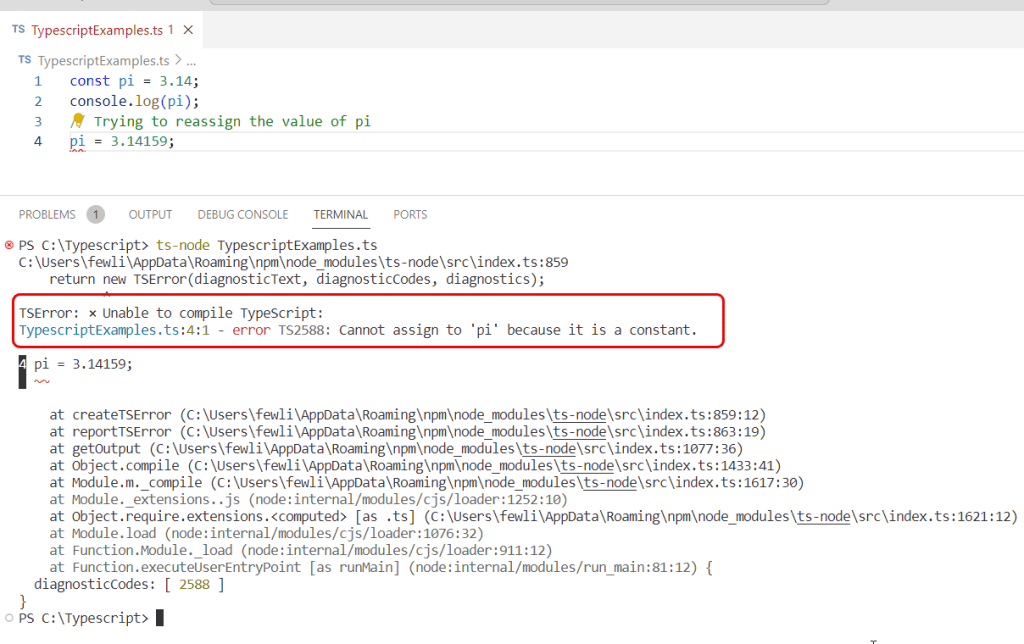Click the console.log(pi); code line
The height and width of the screenshot is (644, 1024).
(x=134, y=101)
